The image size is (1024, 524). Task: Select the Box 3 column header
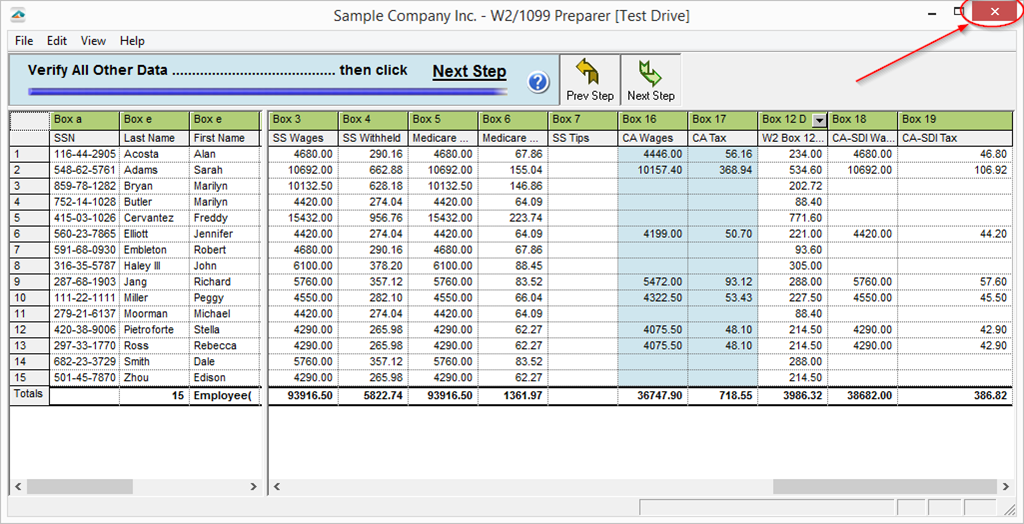(303, 120)
